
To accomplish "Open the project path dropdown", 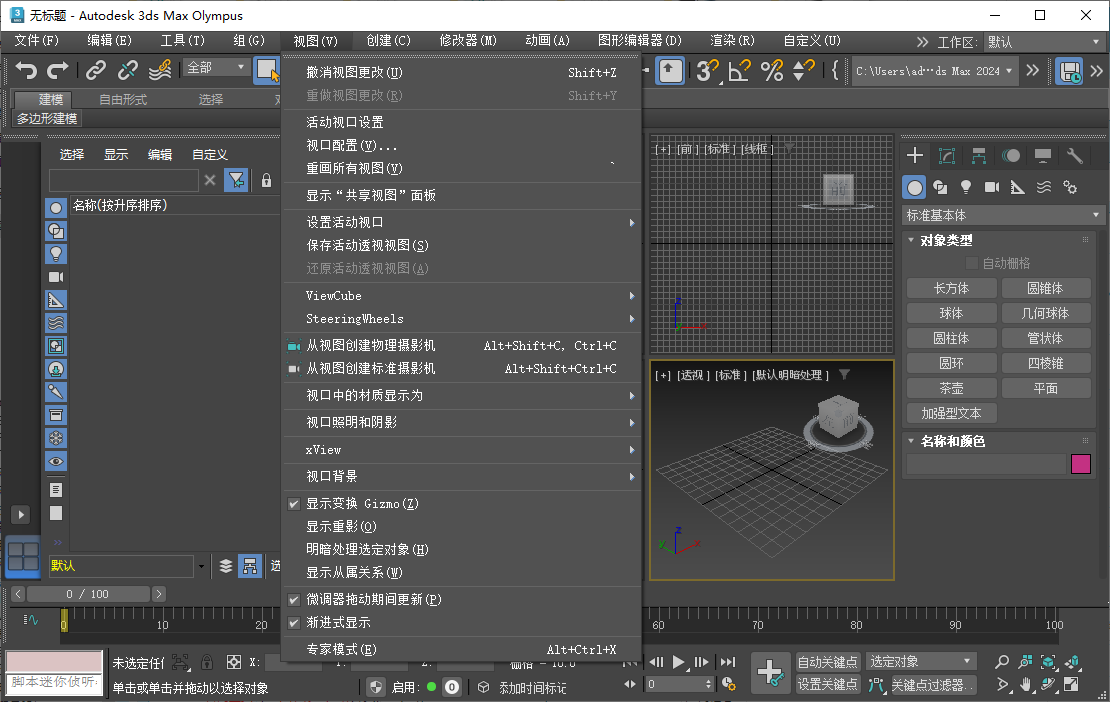I will [x=934, y=71].
